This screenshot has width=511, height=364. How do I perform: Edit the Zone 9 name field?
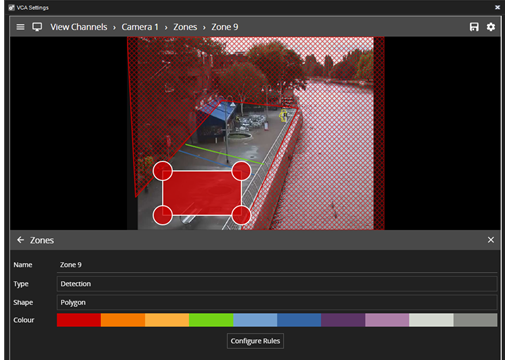(277, 265)
